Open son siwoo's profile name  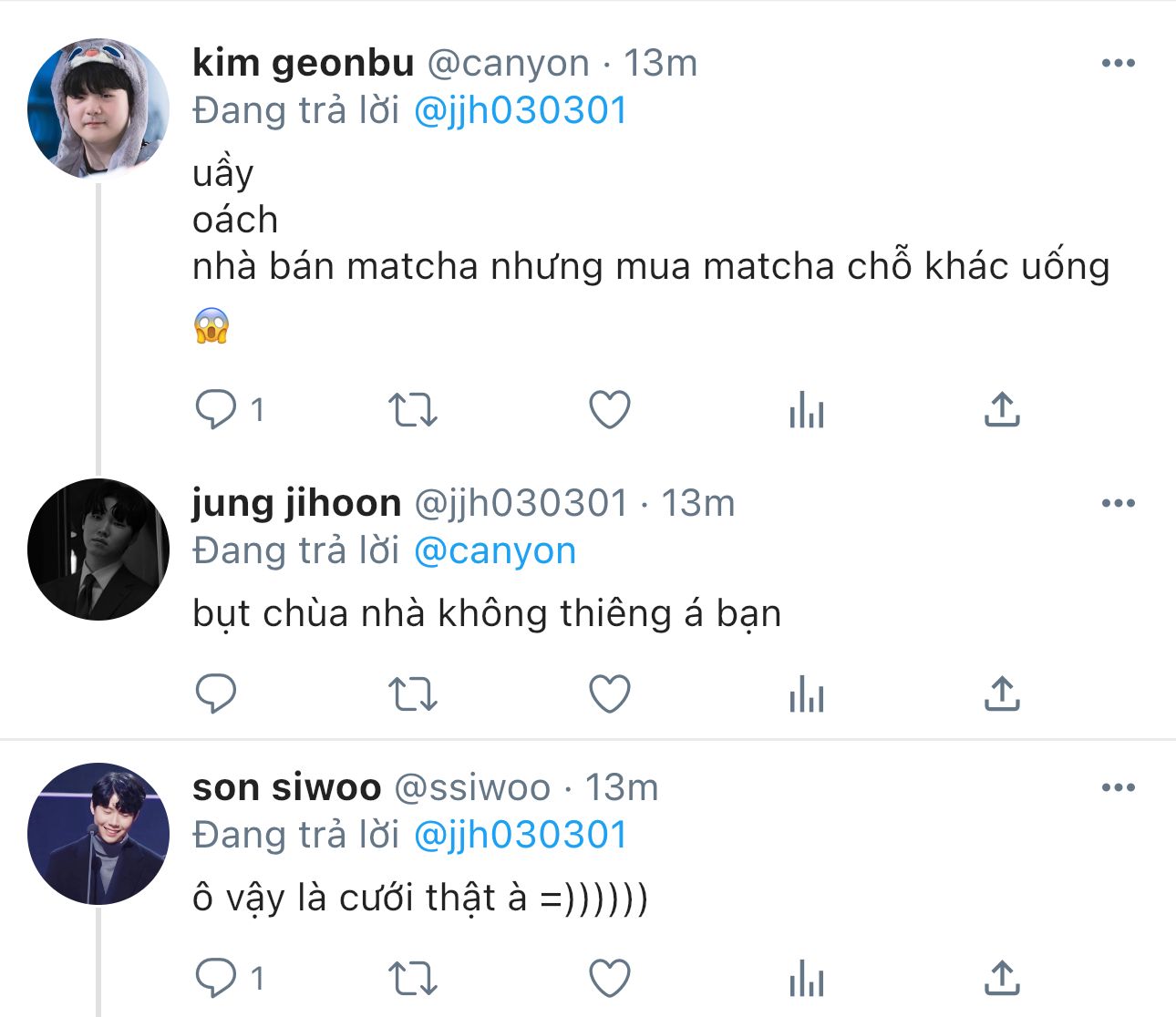(x=286, y=787)
